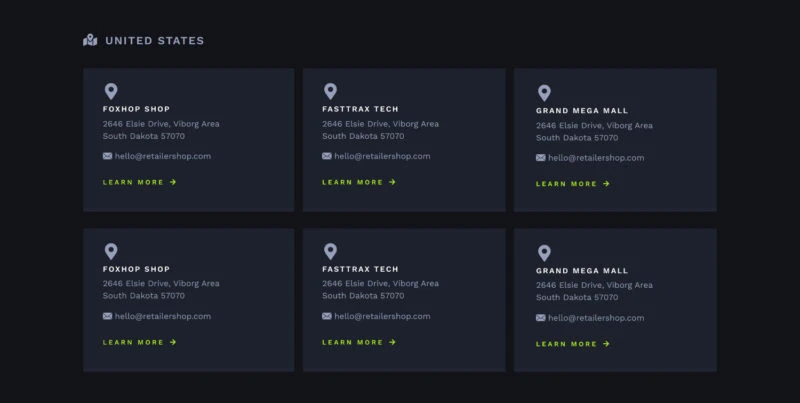Select the FOXHOP SHOP title in the lower row

pos(136,269)
